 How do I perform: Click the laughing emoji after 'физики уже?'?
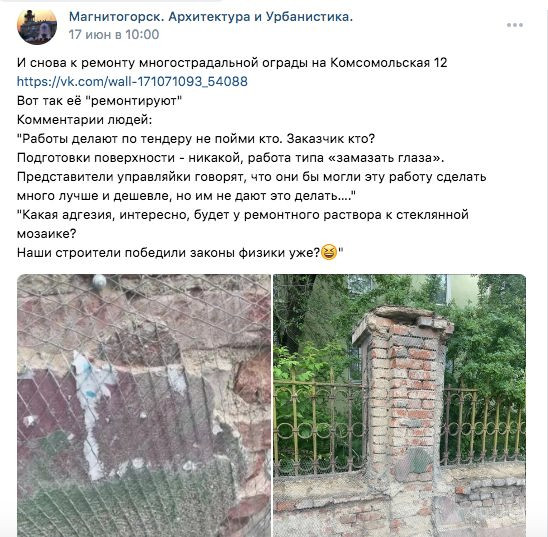[x=329, y=252]
